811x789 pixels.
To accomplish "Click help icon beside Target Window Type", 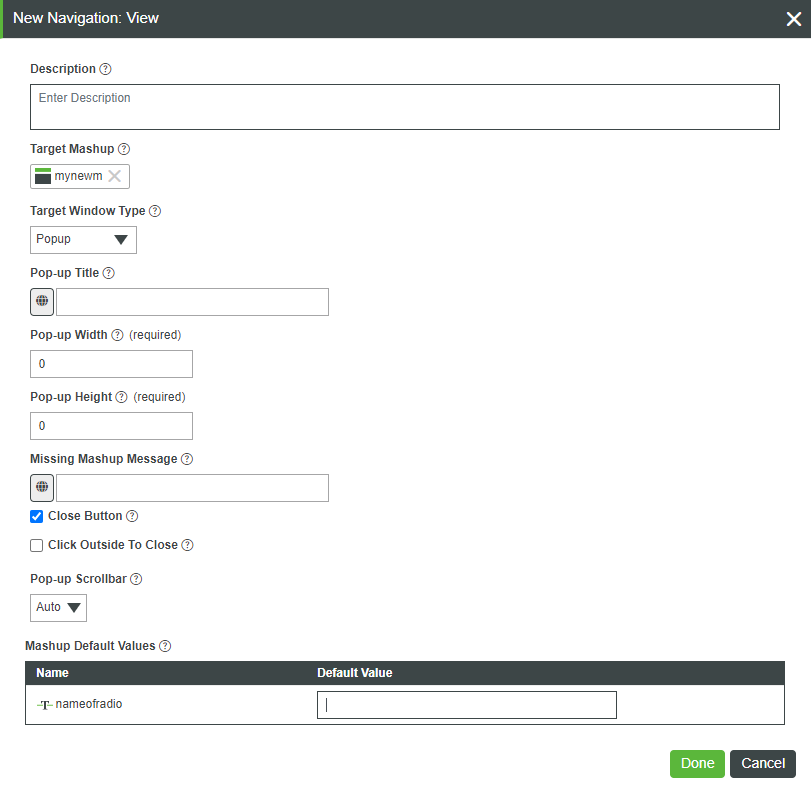I will (155, 211).
